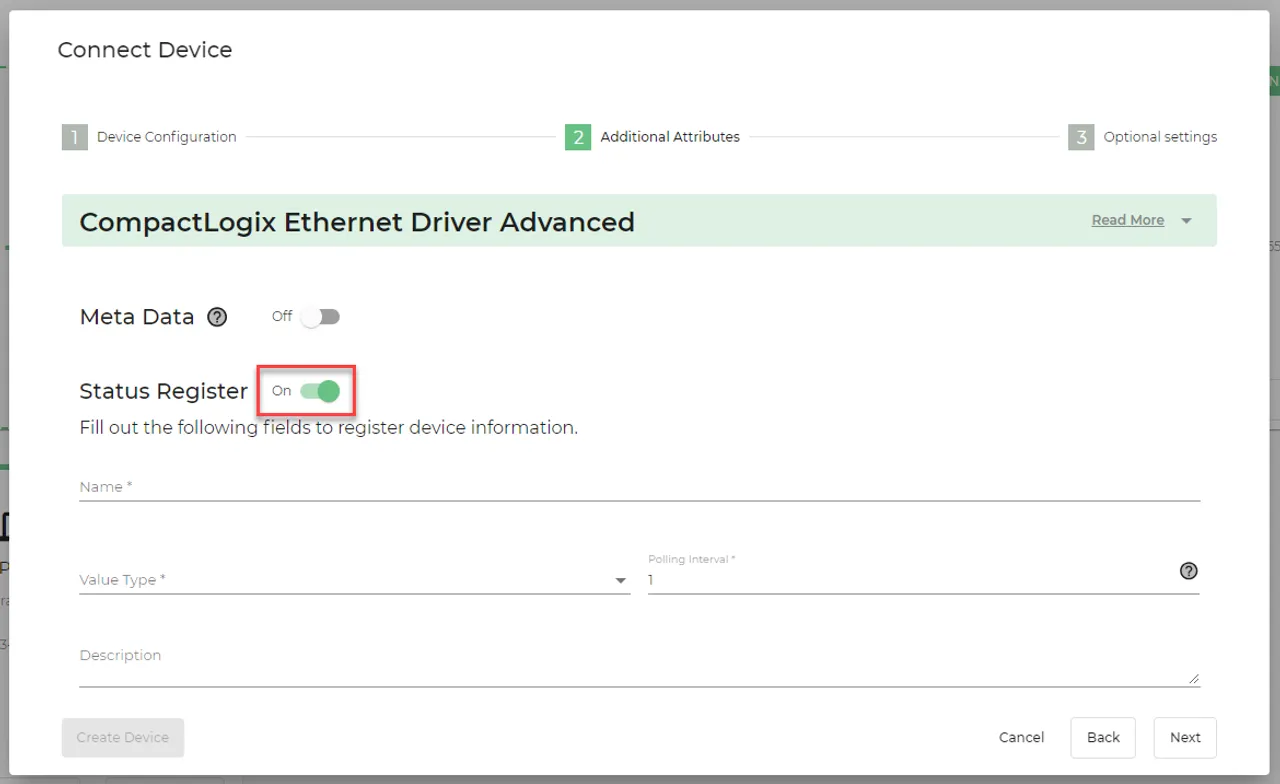1280x784 pixels.
Task: Expand the Read More section
Action: [x=1128, y=220]
